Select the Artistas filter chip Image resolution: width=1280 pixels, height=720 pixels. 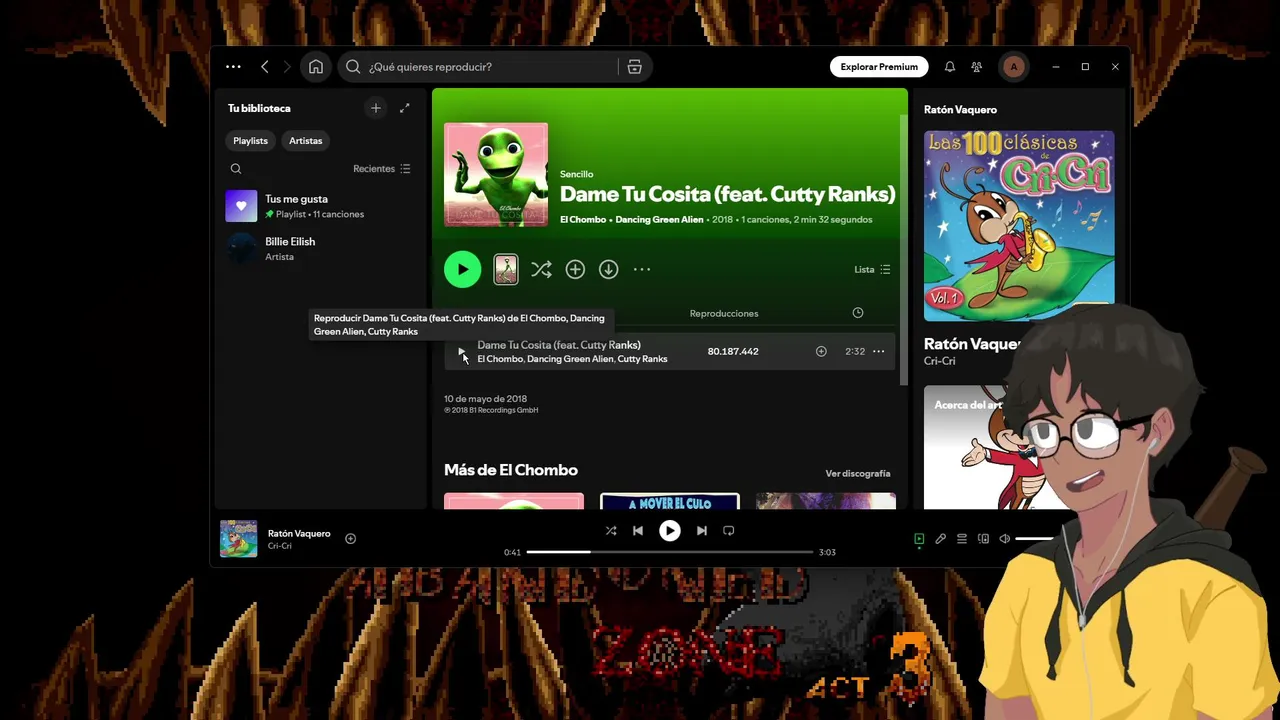click(306, 141)
